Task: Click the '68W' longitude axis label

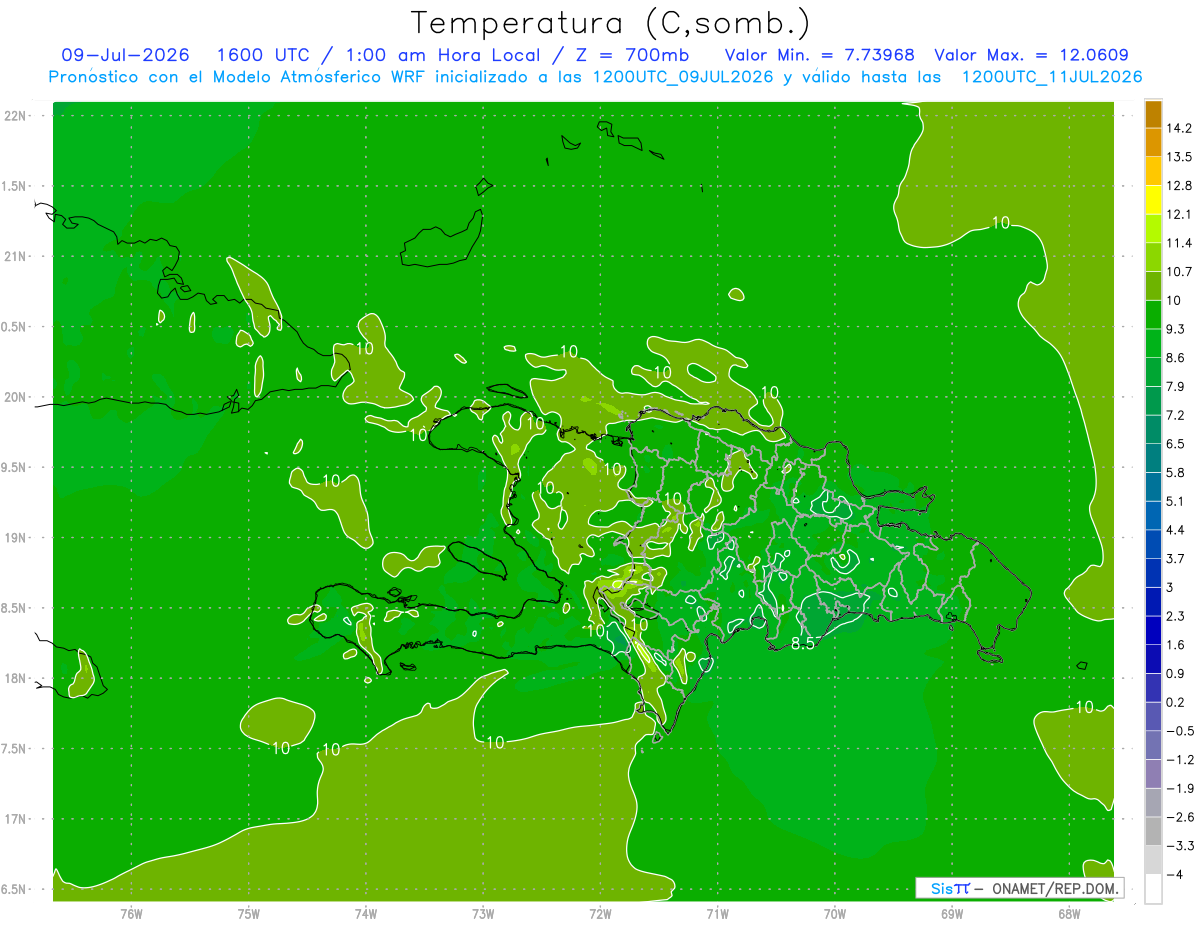Action: point(1069,914)
